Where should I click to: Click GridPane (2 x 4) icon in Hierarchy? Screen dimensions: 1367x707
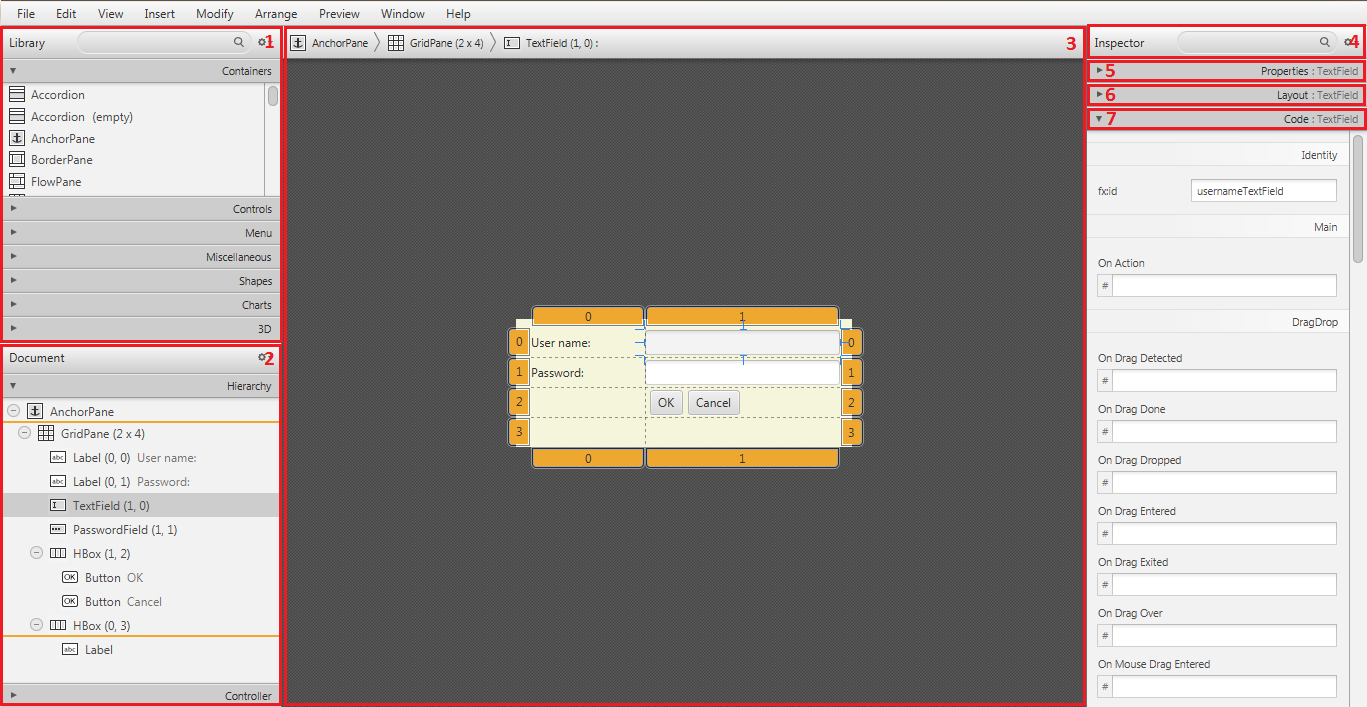coord(46,433)
